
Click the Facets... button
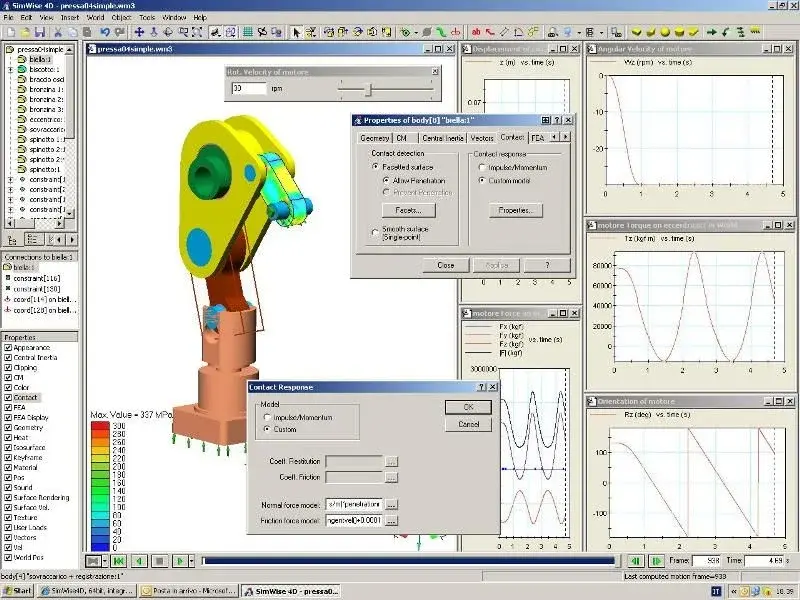click(x=409, y=210)
